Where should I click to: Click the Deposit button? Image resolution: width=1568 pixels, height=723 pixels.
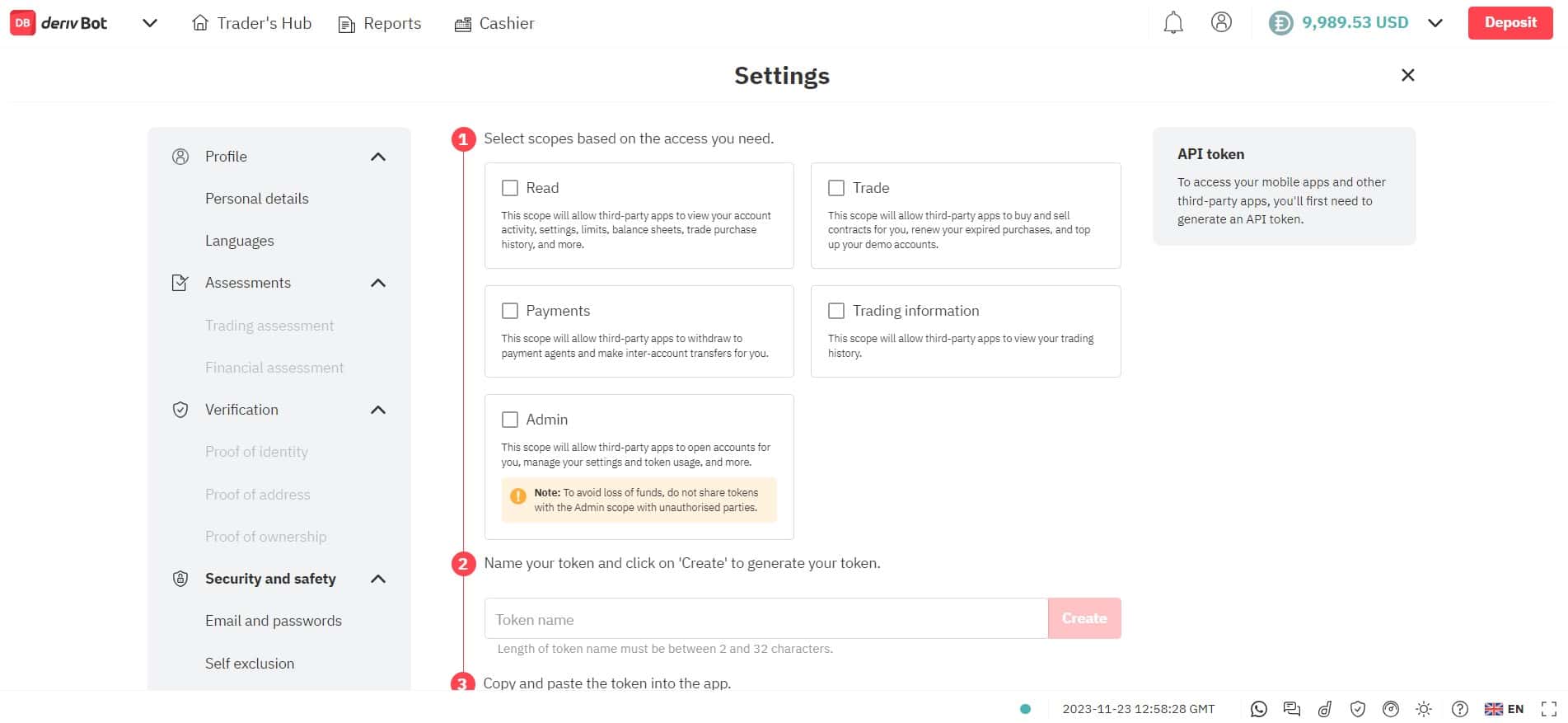[1509, 22]
